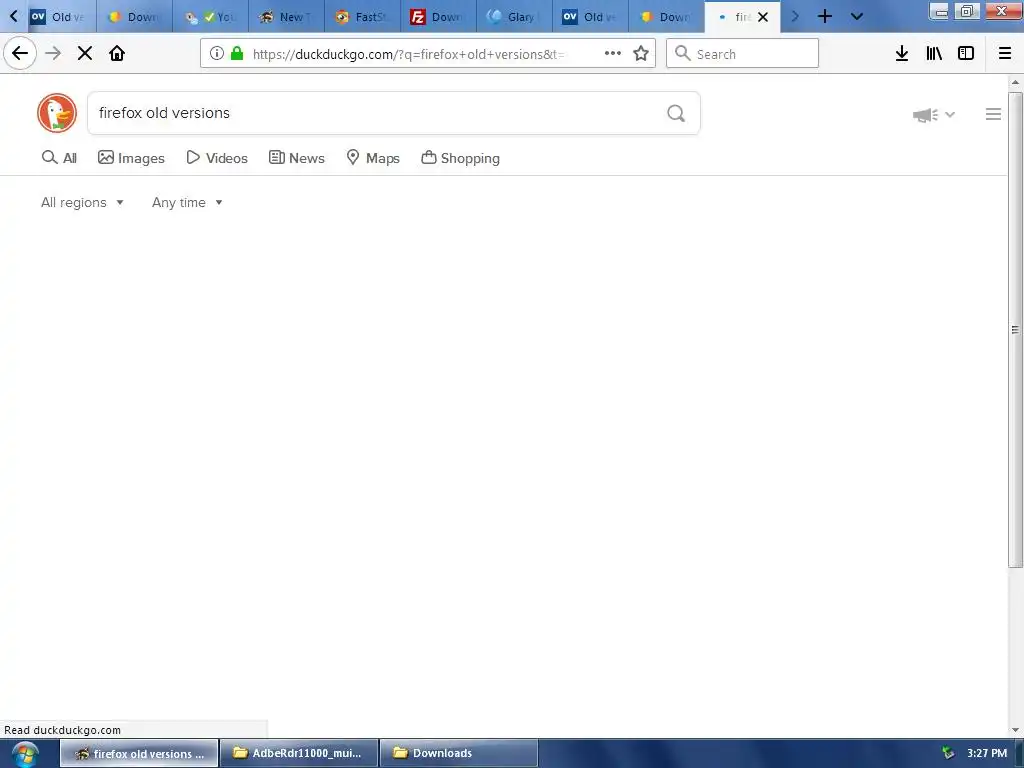This screenshot has width=1024, height=768.
Task: Switch to the New T tab
Action: (286, 17)
